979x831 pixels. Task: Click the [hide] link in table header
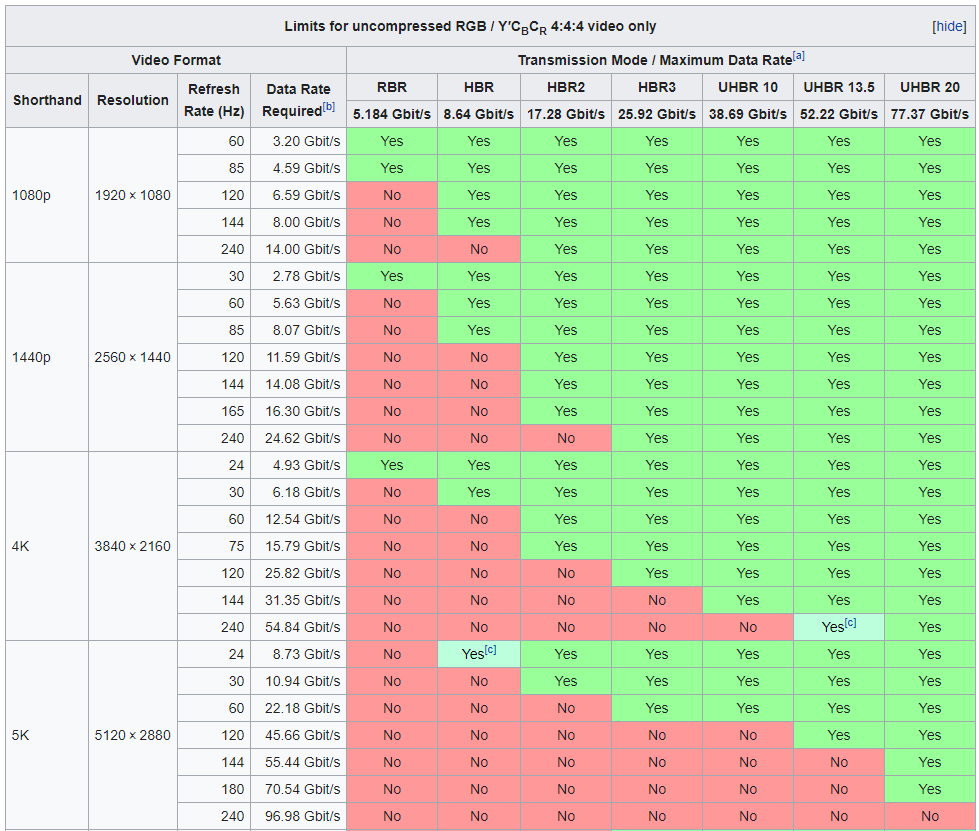pos(949,26)
